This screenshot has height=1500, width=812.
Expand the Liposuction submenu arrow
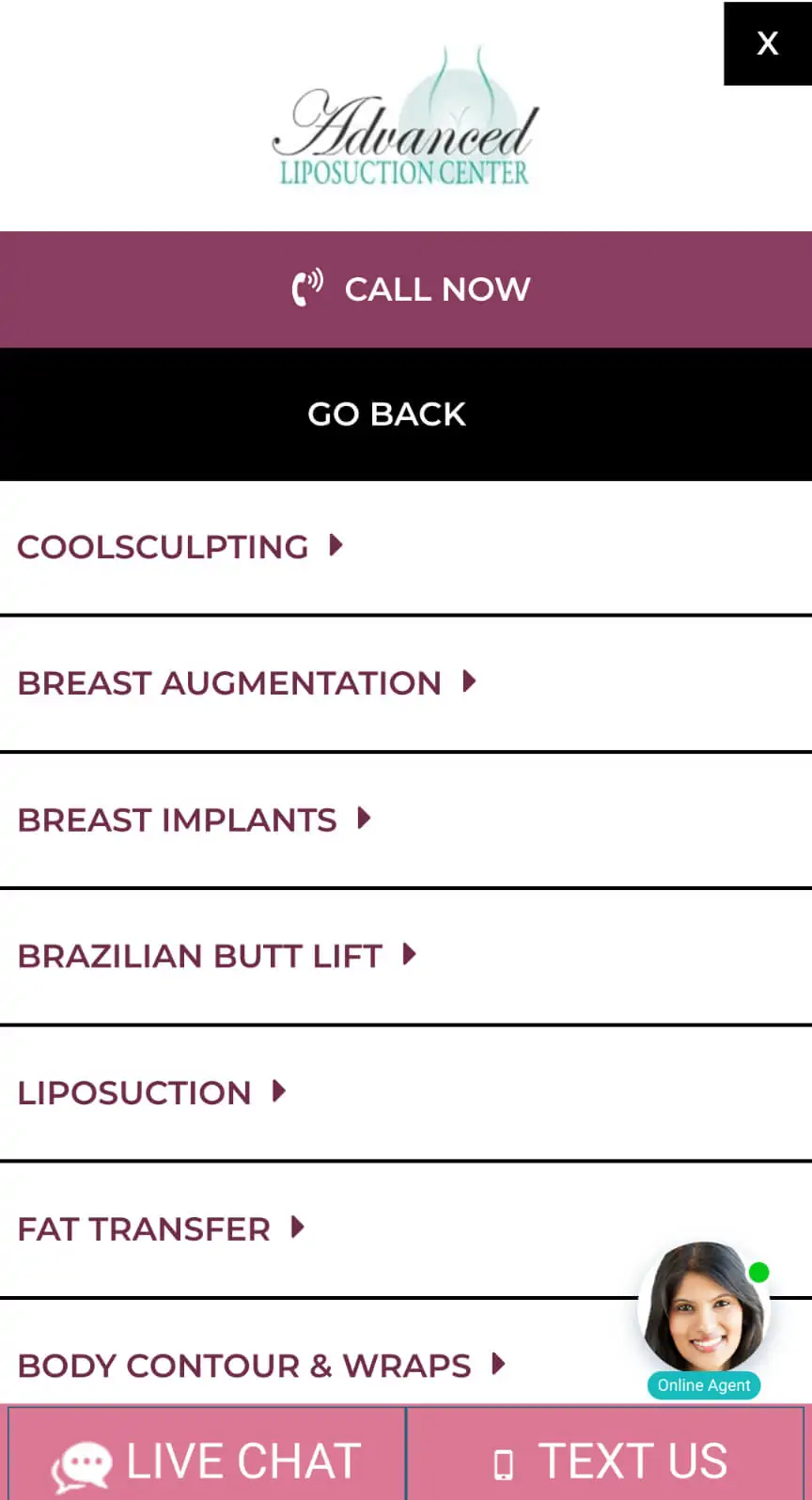coord(279,1091)
